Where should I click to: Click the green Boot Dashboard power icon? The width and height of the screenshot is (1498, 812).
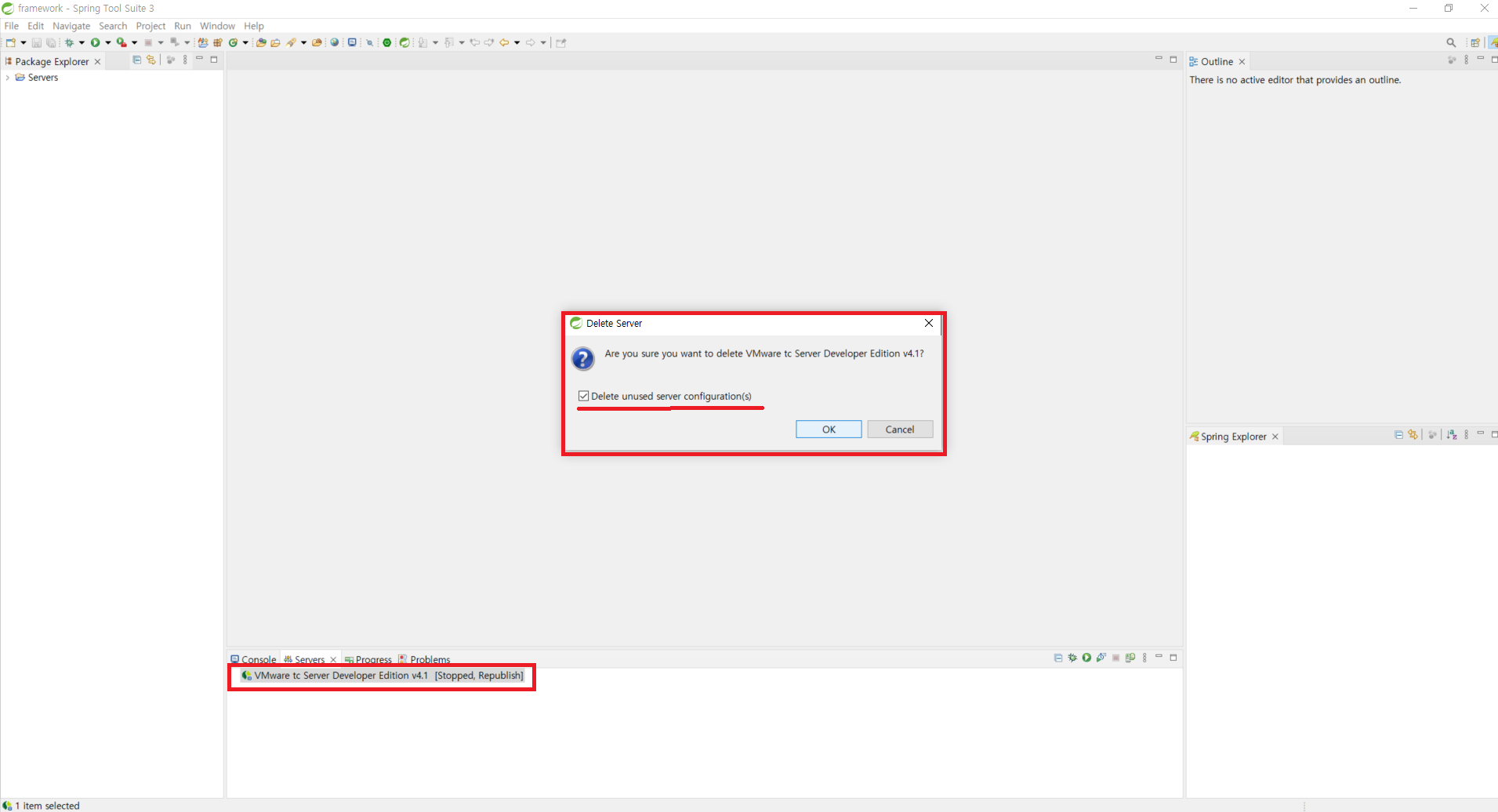click(387, 42)
